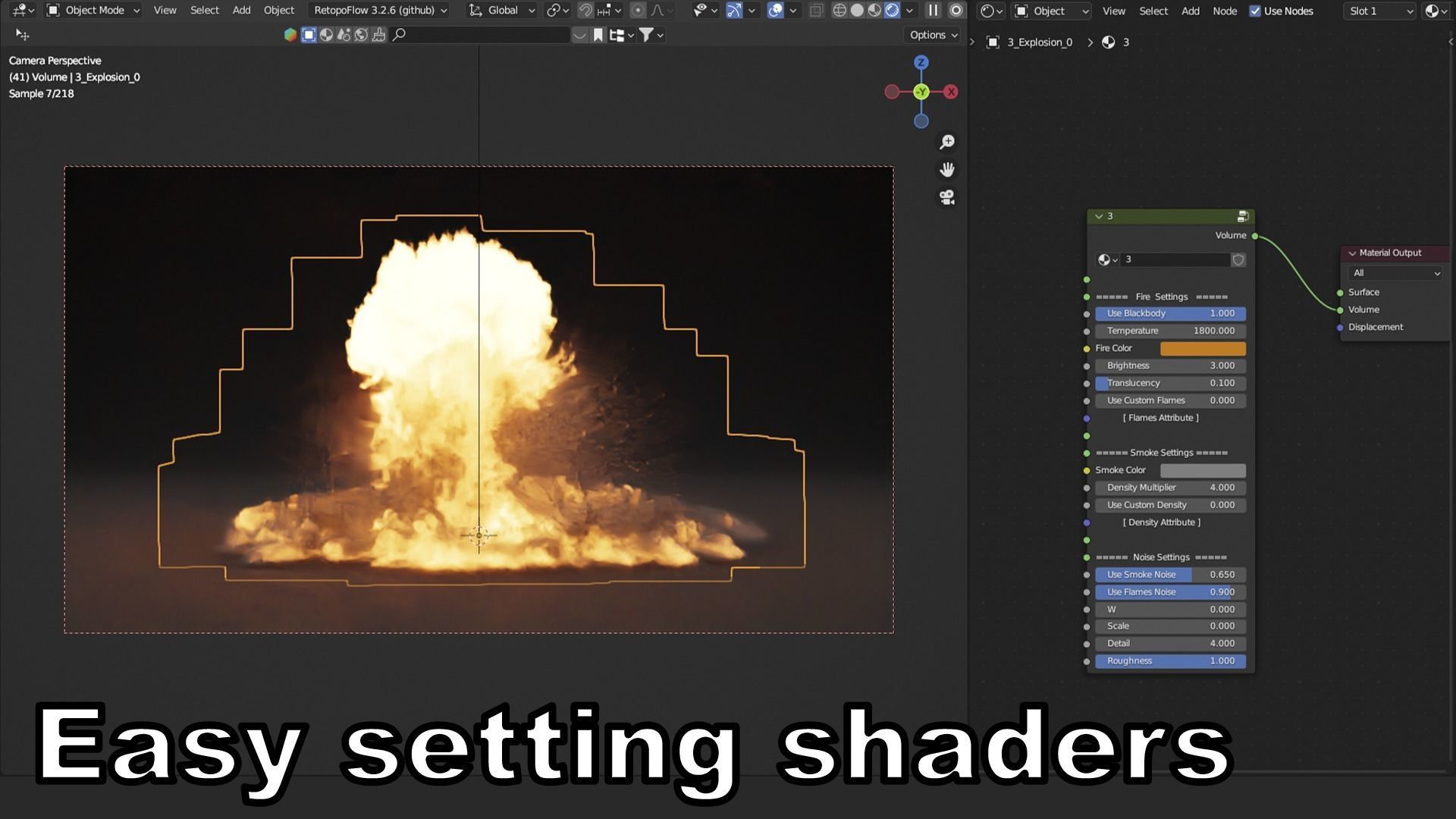
Task: Expand the viewport shading options arrow
Action: pyautogui.click(x=909, y=11)
